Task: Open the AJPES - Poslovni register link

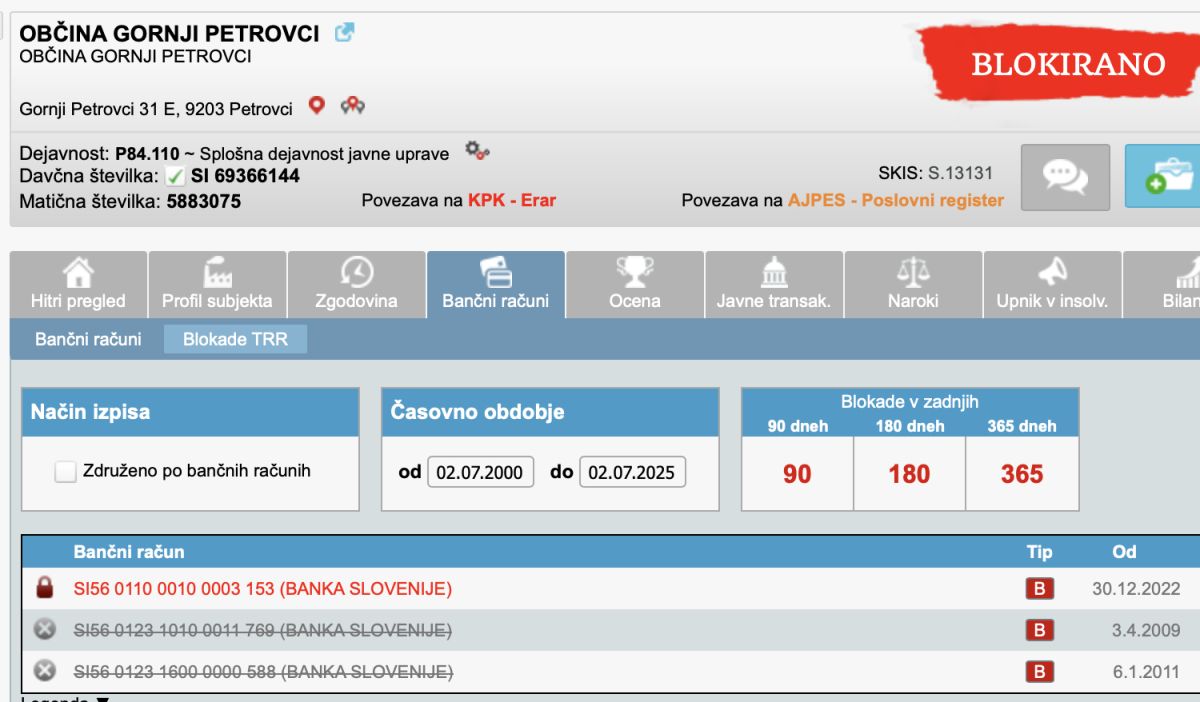Action: pyautogui.click(x=896, y=200)
